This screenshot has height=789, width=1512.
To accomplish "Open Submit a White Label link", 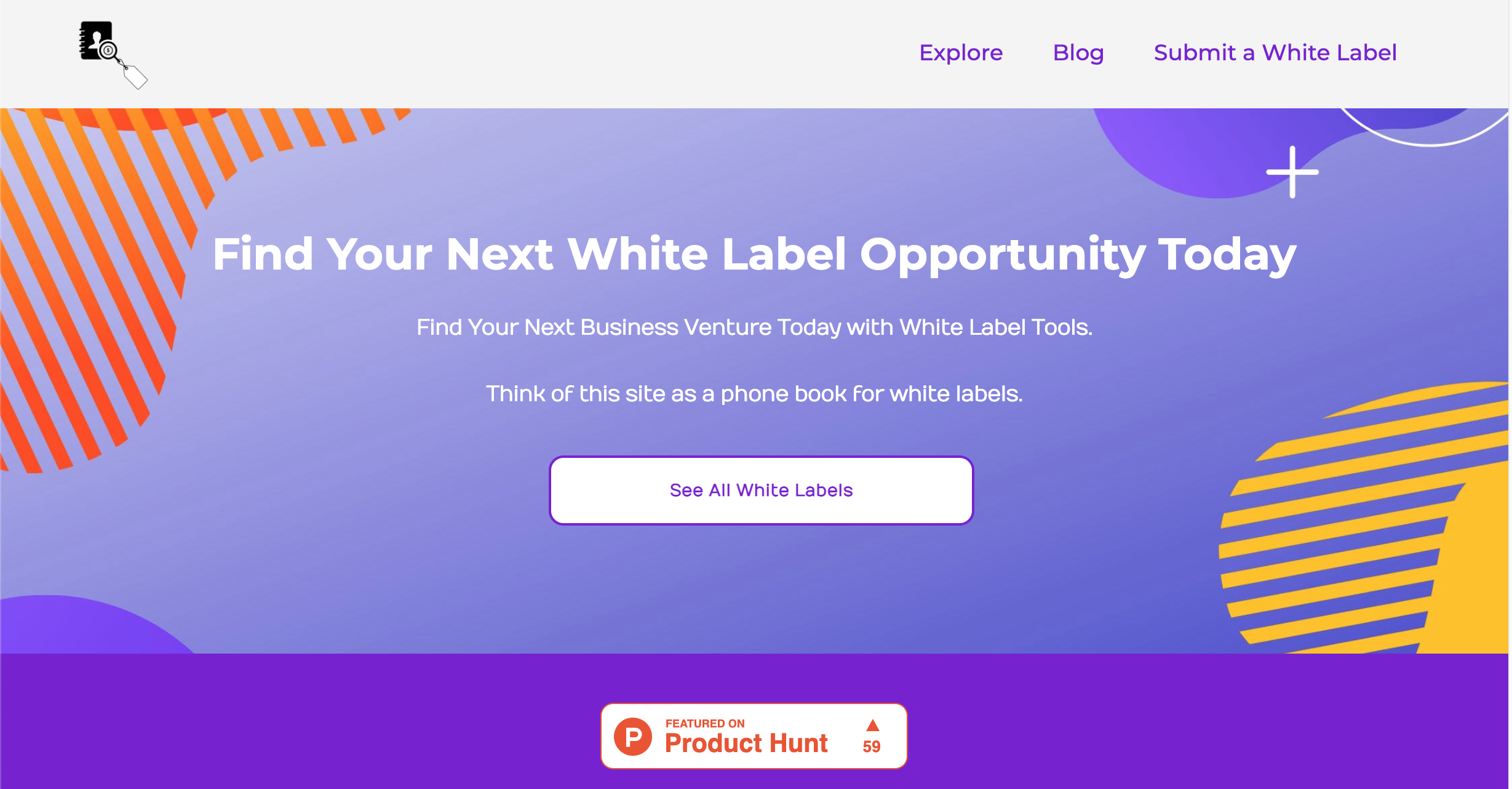I will [1275, 53].
